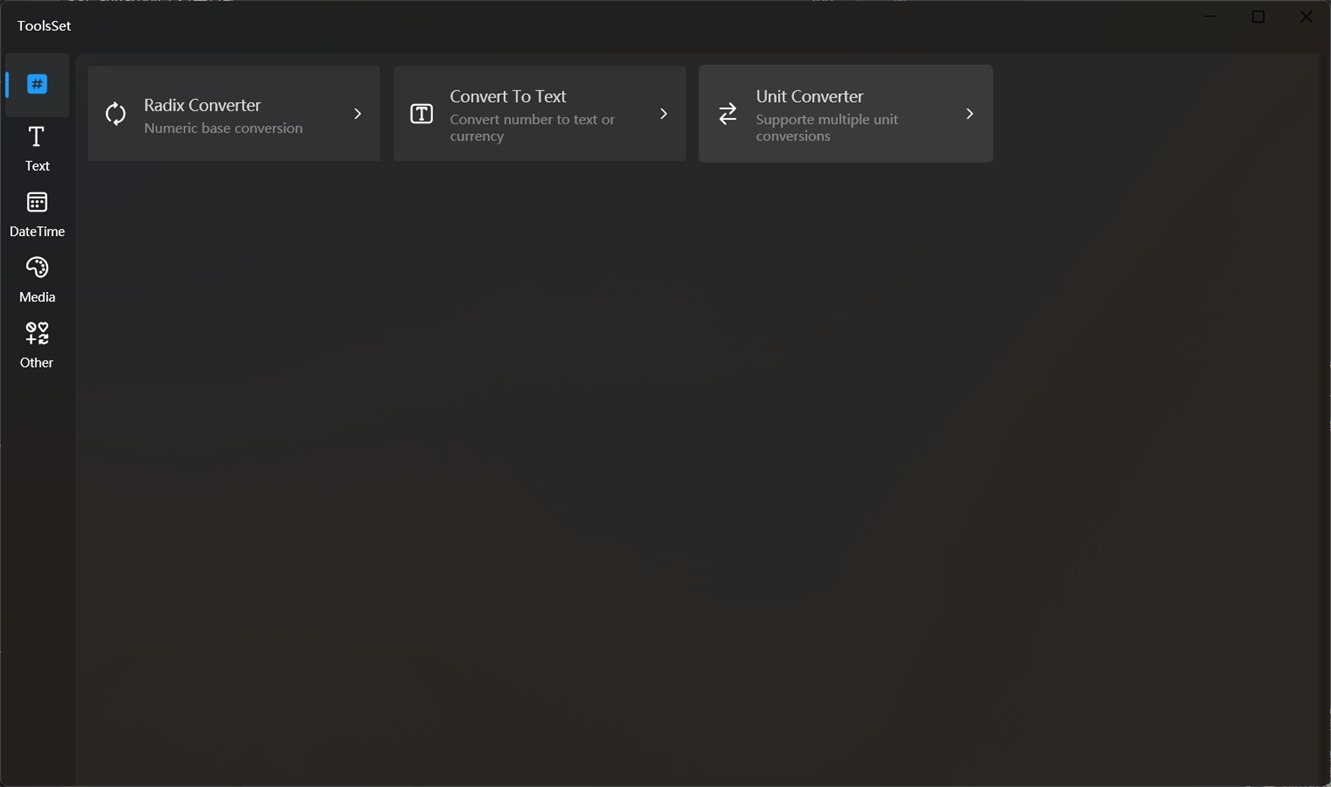Click 'Numeric base conversion' description text
1331x787 pixels.
[223, 128]
